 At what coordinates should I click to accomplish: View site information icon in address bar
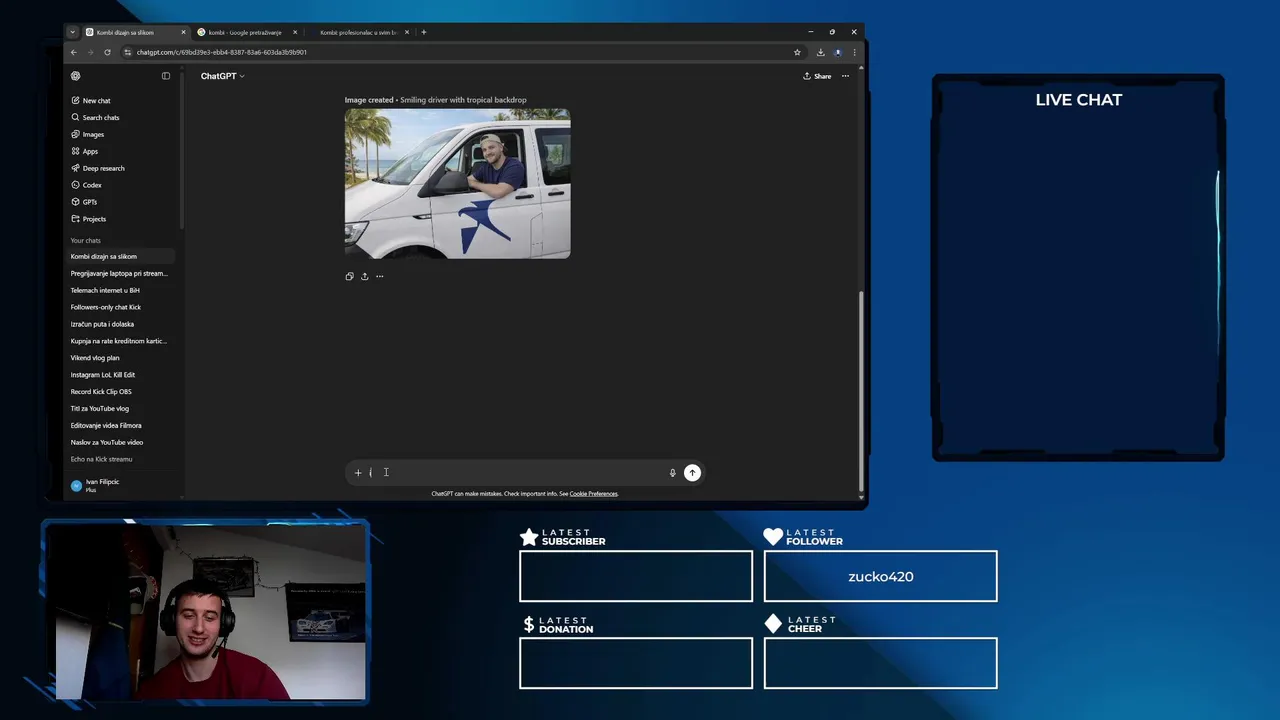click(128, 53)
